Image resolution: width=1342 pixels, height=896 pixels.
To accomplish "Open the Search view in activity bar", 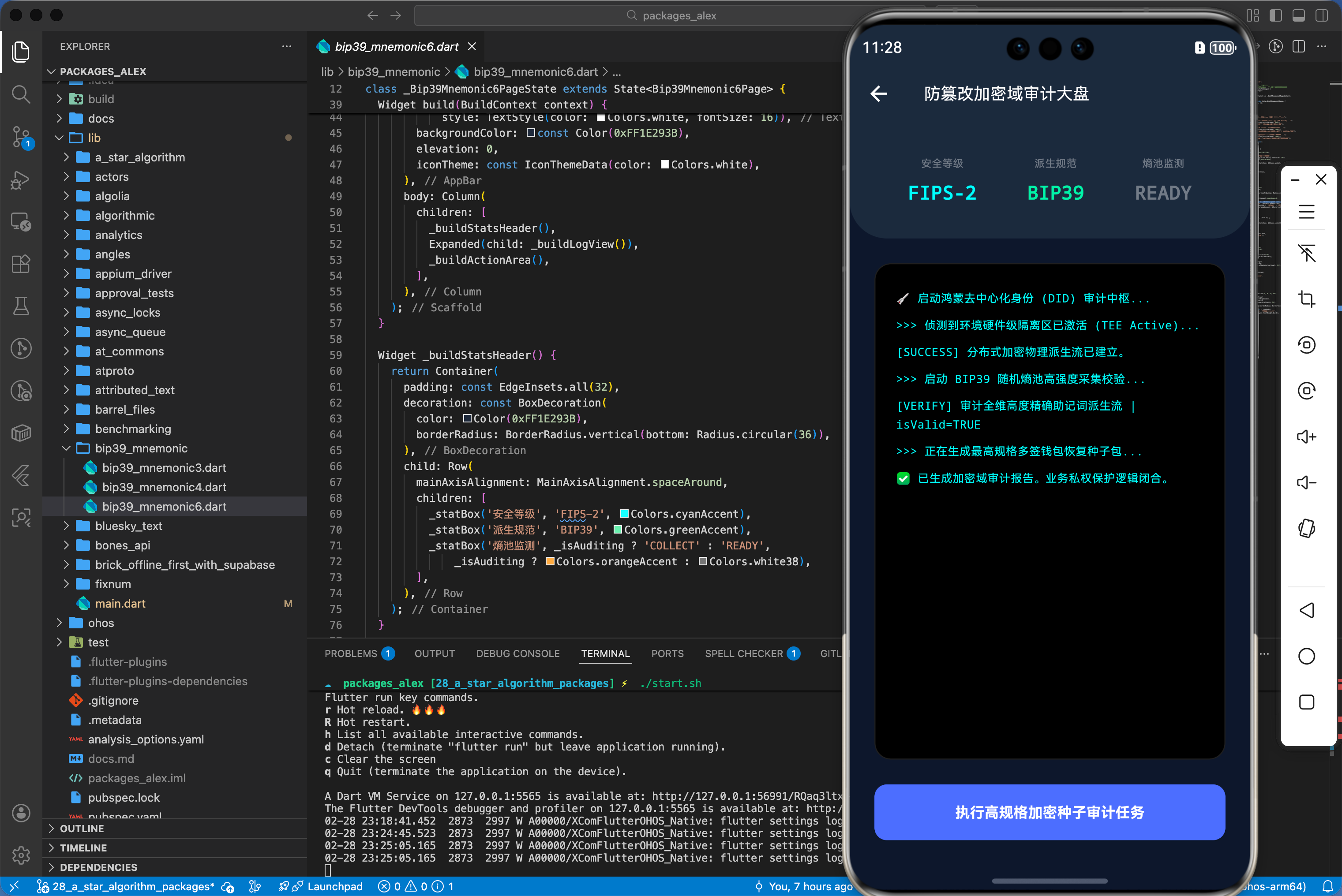I will click(x=21, y=94).
